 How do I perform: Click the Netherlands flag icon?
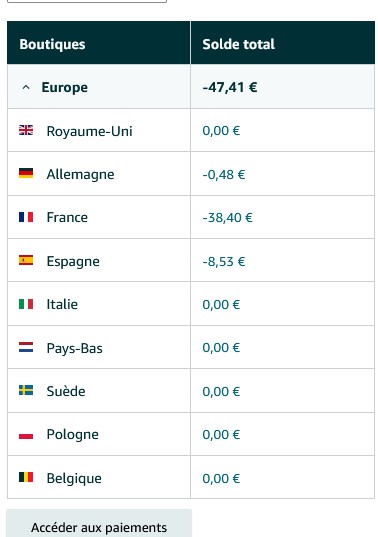(x=26, y=347)
